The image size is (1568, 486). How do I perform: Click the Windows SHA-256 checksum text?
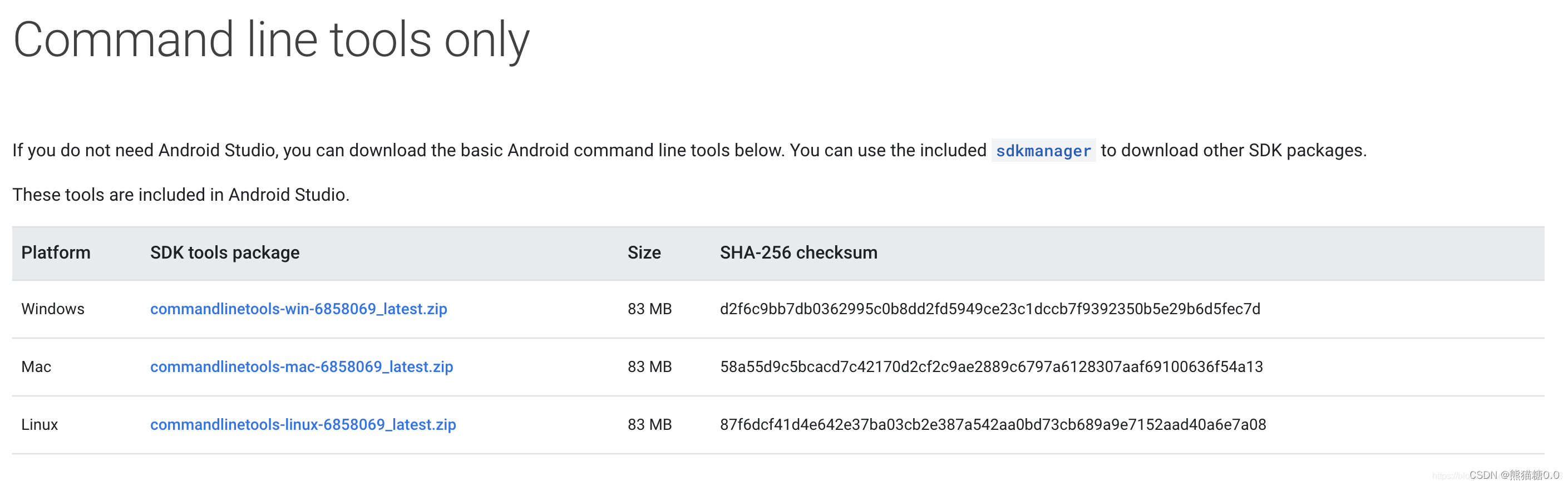[989, 309]
